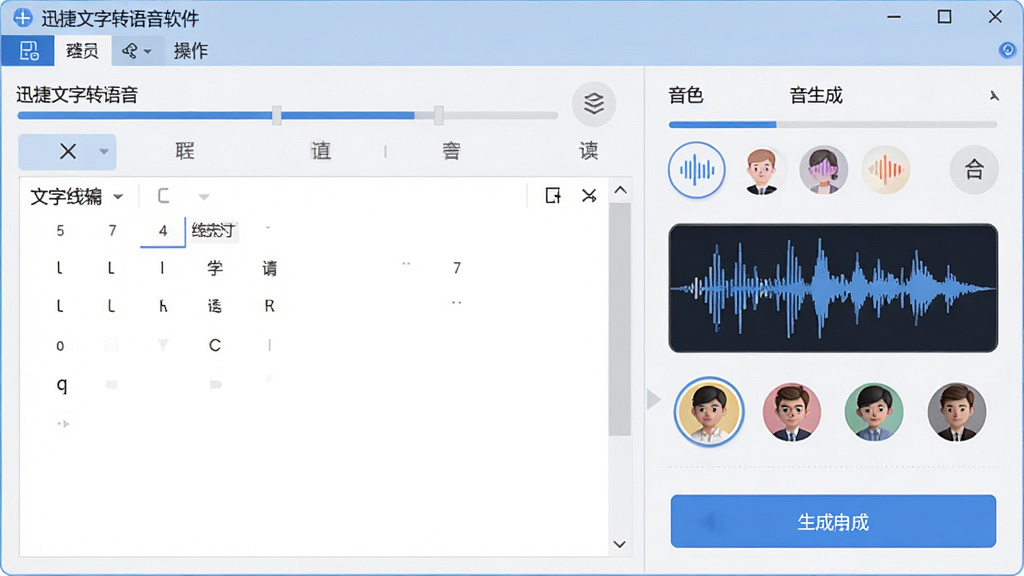Click the first slider handle under 迅捷文字转语音

coord(277,116)
